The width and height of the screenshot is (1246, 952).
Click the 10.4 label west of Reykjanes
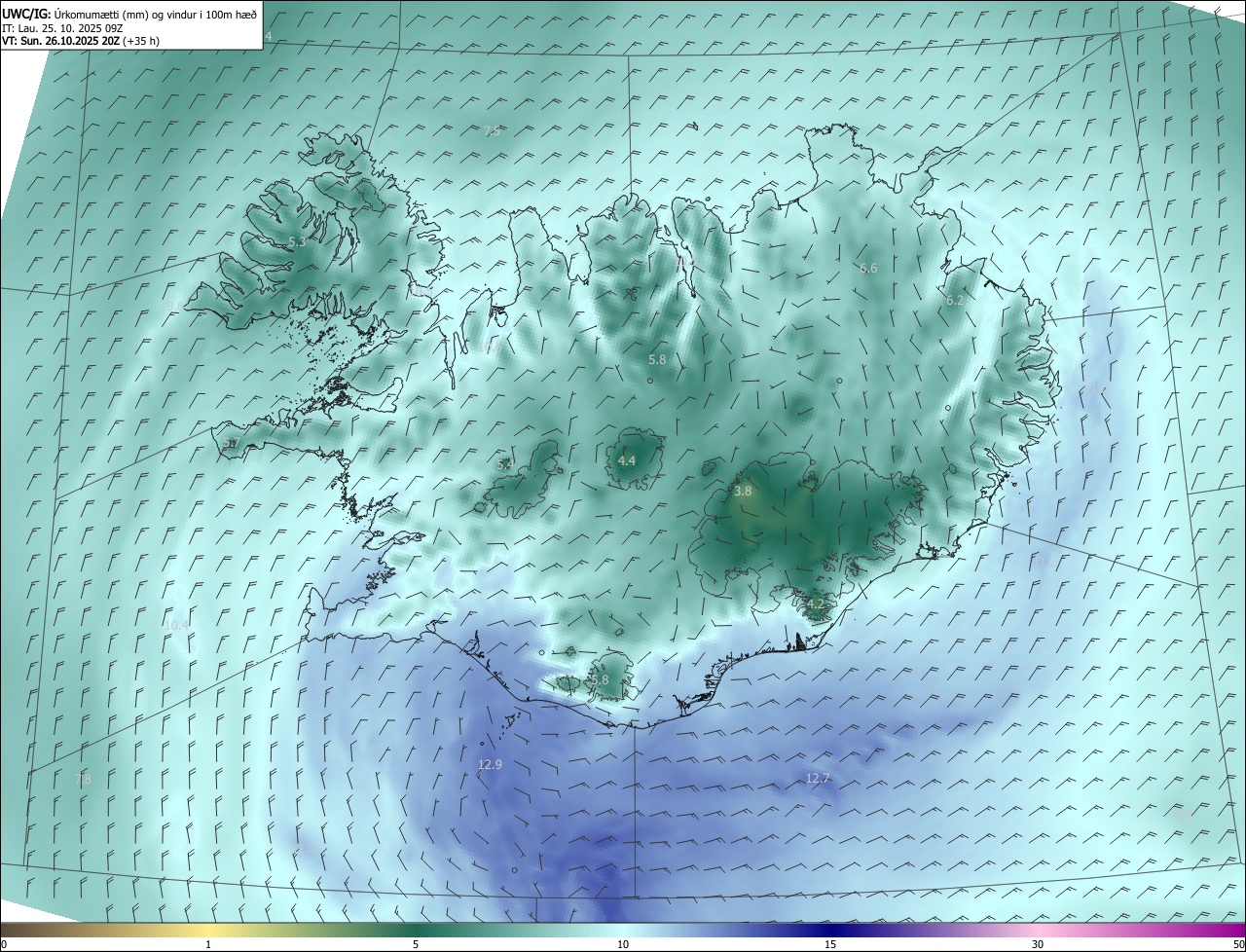pyautogui.click(x=176, y=625)
